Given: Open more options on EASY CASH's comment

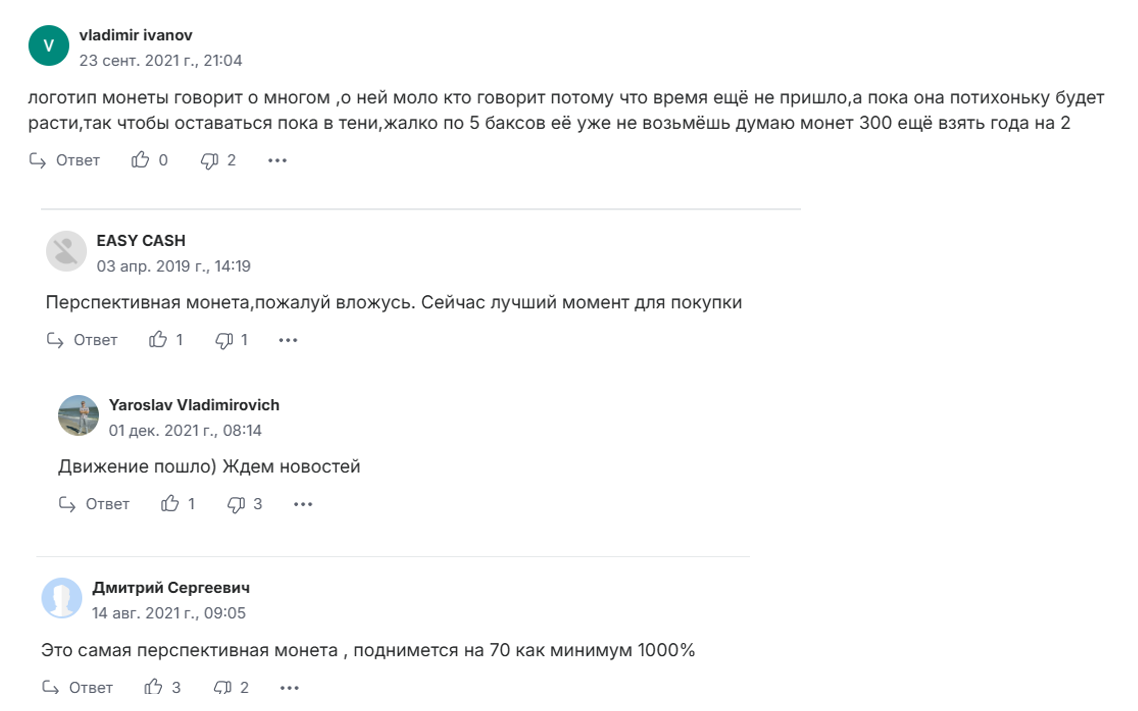Looking at the screenshot, I should (288, 340).
